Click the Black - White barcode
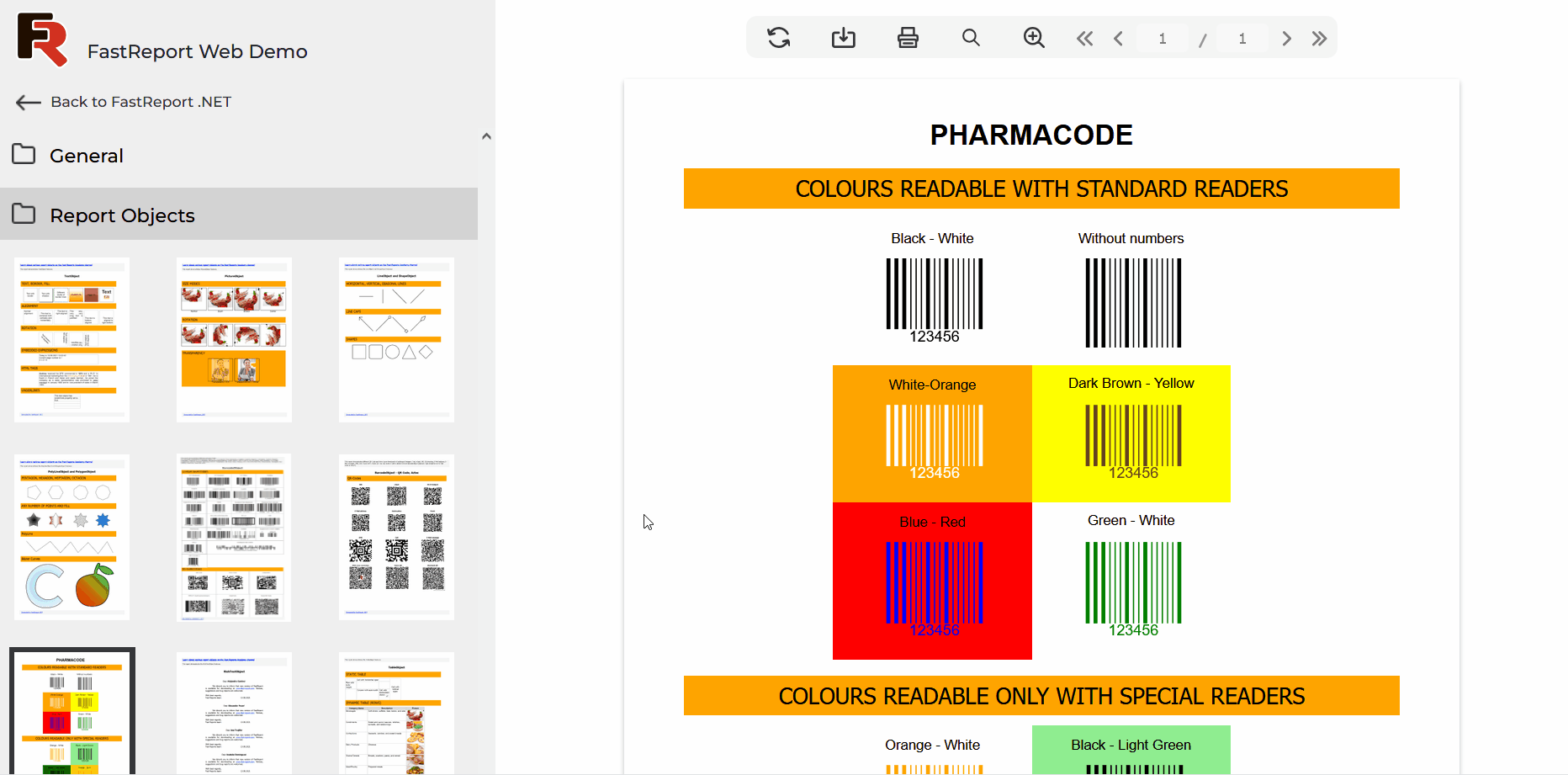This screenshot has width=1568, height=775. 934,300
